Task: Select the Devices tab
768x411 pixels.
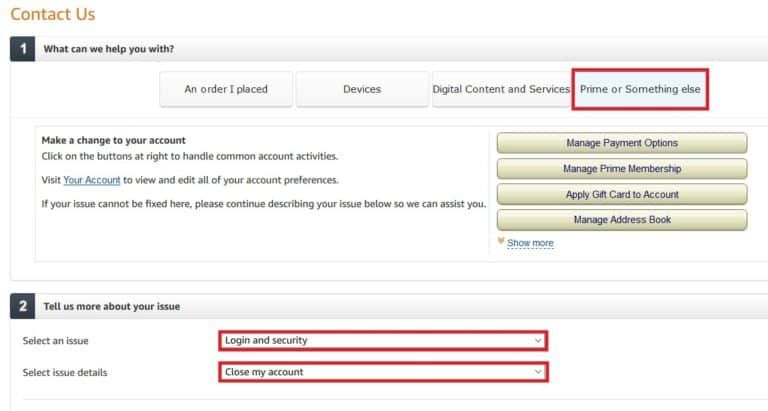Action: 362,89
